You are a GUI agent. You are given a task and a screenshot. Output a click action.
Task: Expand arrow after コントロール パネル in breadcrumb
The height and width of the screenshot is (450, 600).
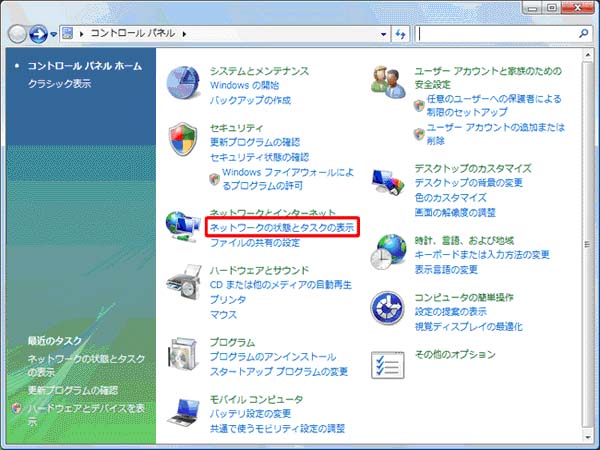pyautogui.click(x=184, y=34)
